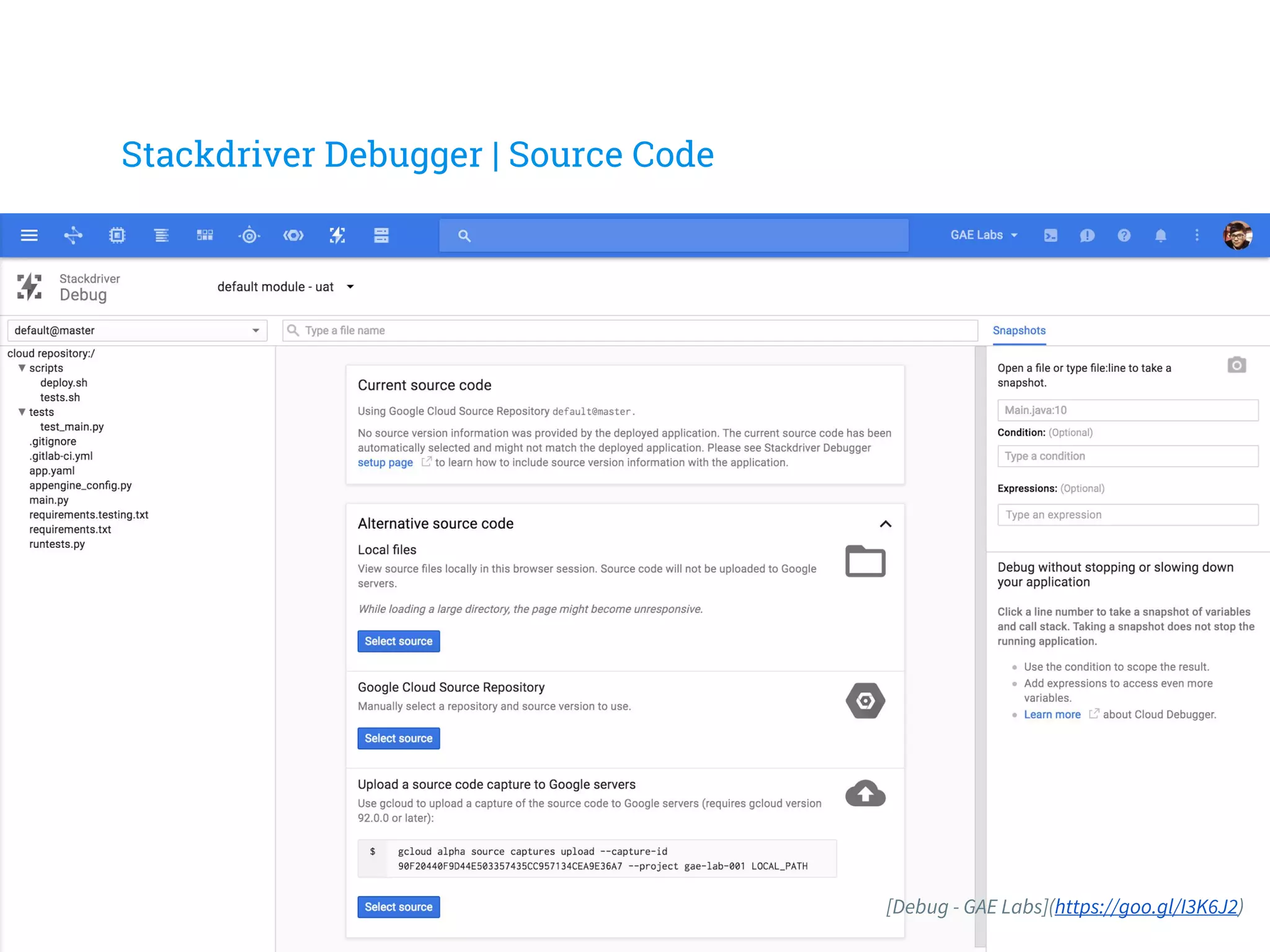Click Select source under Local files
This screenshot has height=952, width=1270.
coord(399,641)
